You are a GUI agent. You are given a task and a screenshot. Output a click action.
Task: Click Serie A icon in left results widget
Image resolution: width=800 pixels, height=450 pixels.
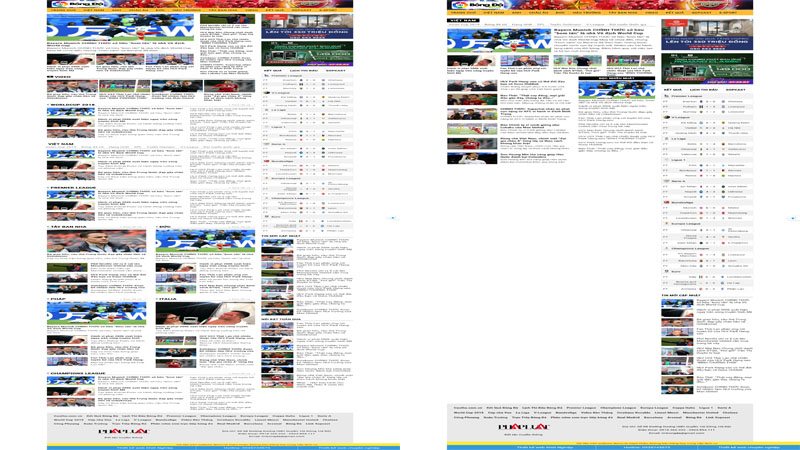point(266,144)
